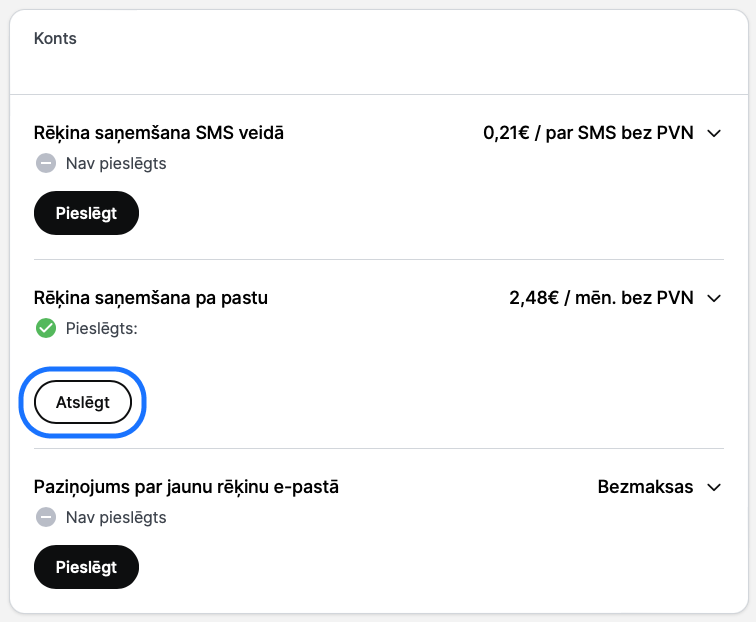Click the 0,21€ / par SMS price label
756x622 pixels.
point(588,133)
